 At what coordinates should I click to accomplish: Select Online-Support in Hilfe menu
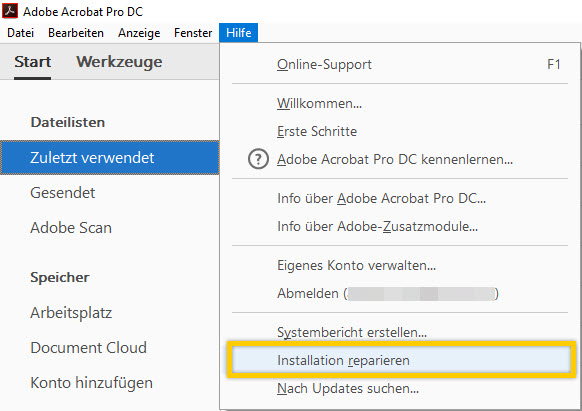(400, 64)
